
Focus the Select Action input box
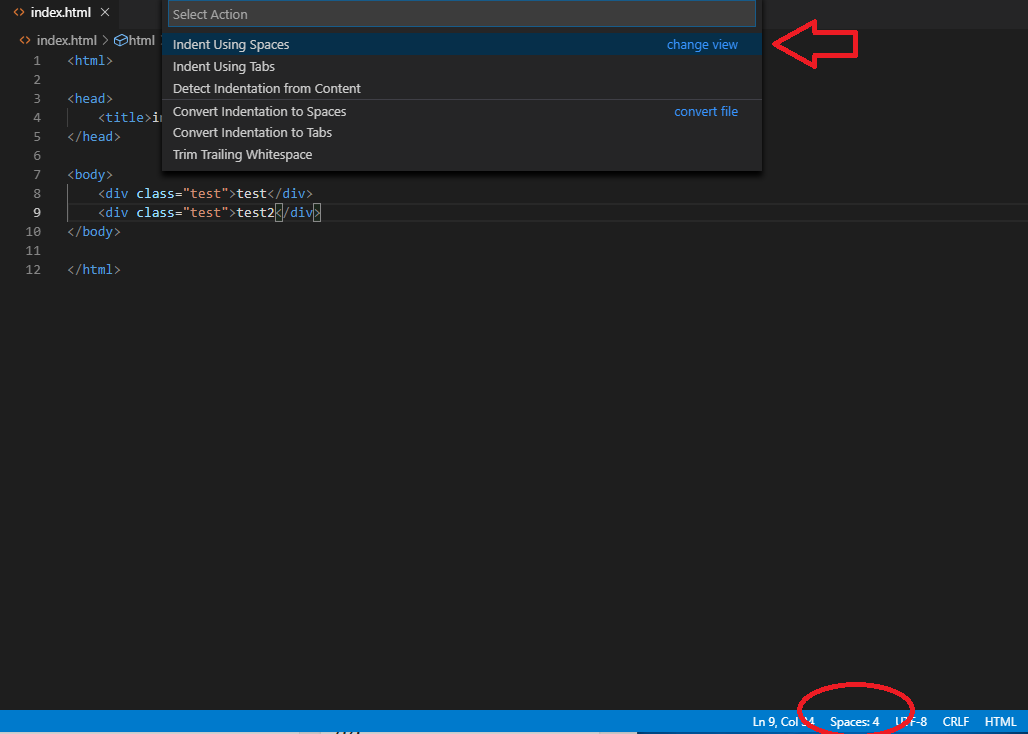[x=461, y=14]
